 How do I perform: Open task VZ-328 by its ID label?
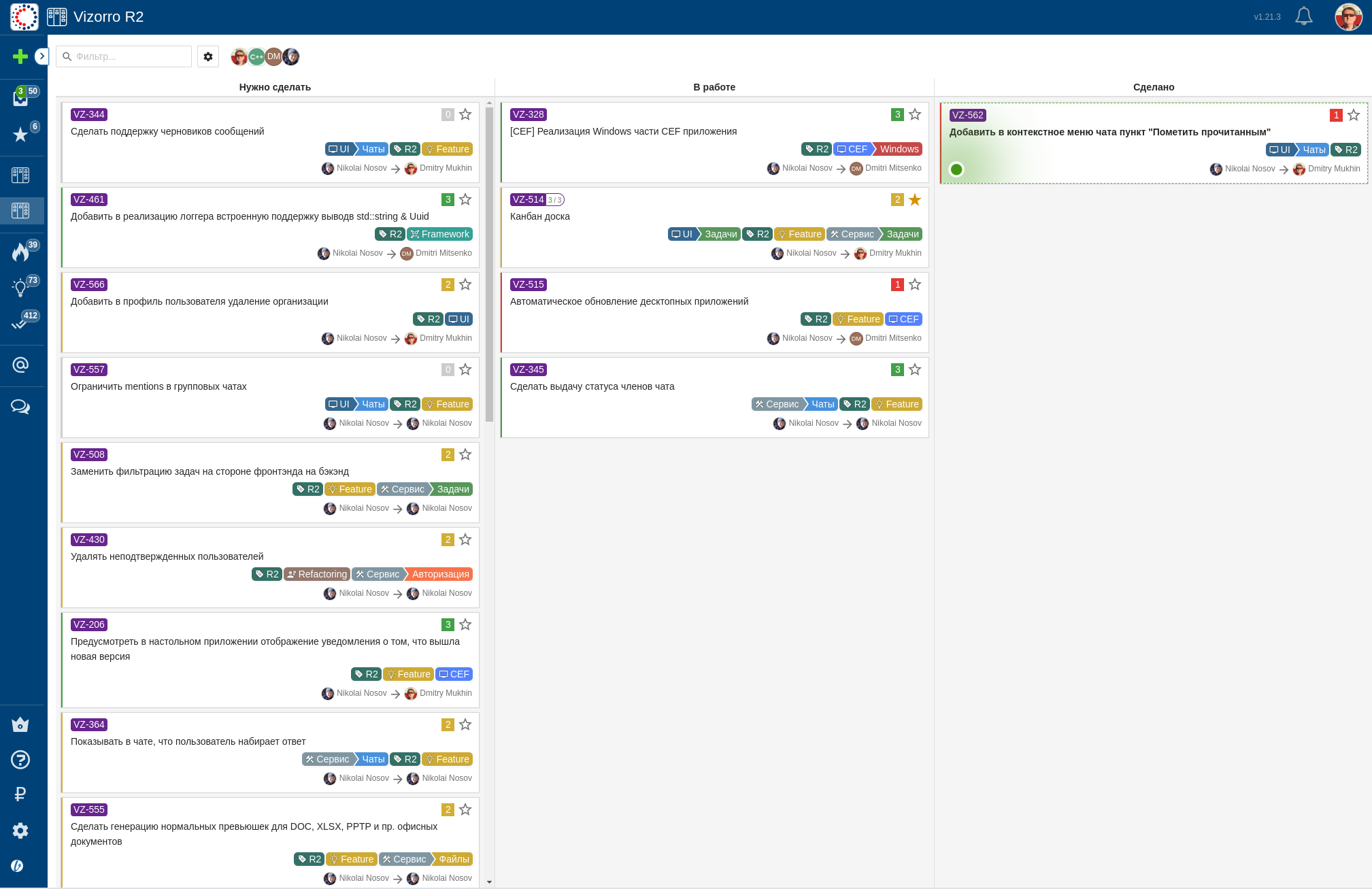point(529,114)
